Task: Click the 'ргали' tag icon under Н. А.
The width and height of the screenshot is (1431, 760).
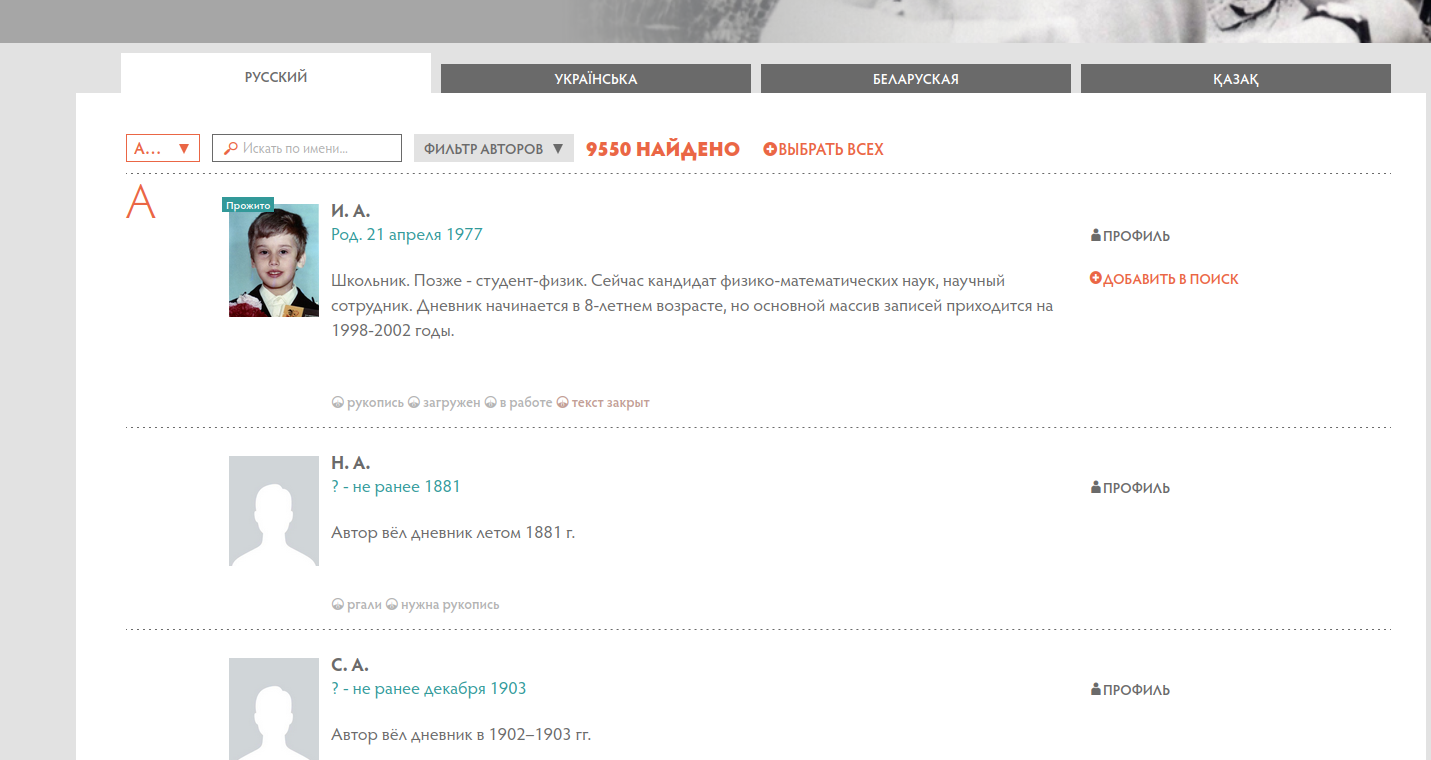Action: coord(338,605)
